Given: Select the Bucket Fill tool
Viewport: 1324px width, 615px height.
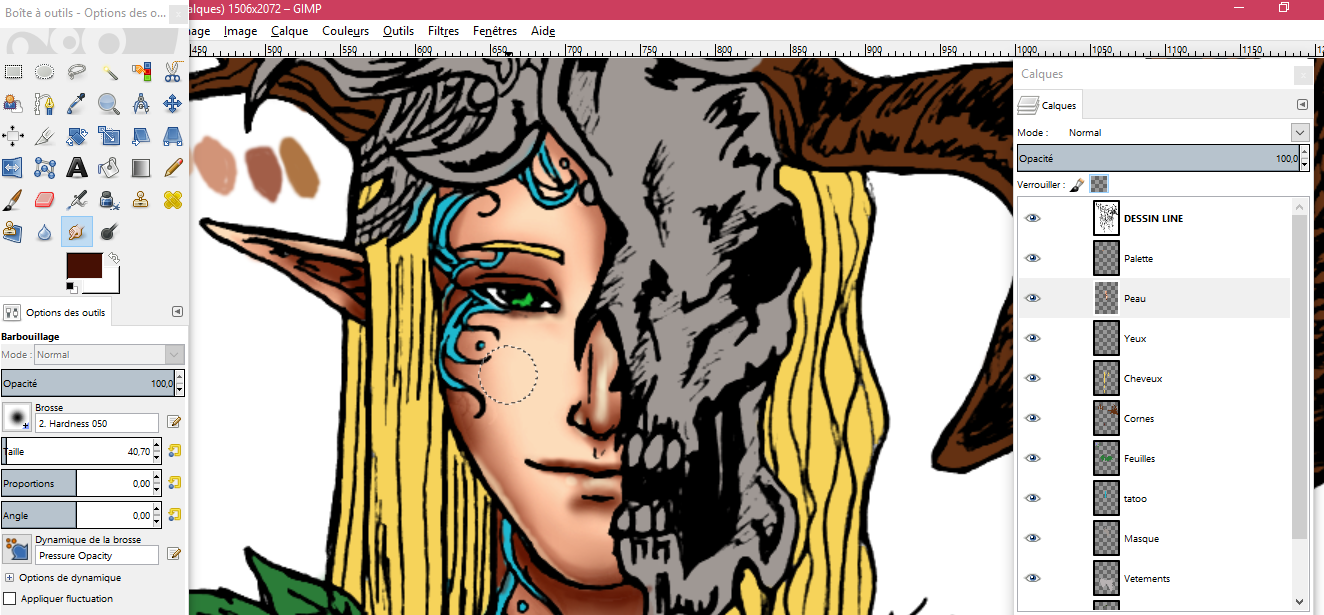Looking at the screenshot, I should pos(109,168).
